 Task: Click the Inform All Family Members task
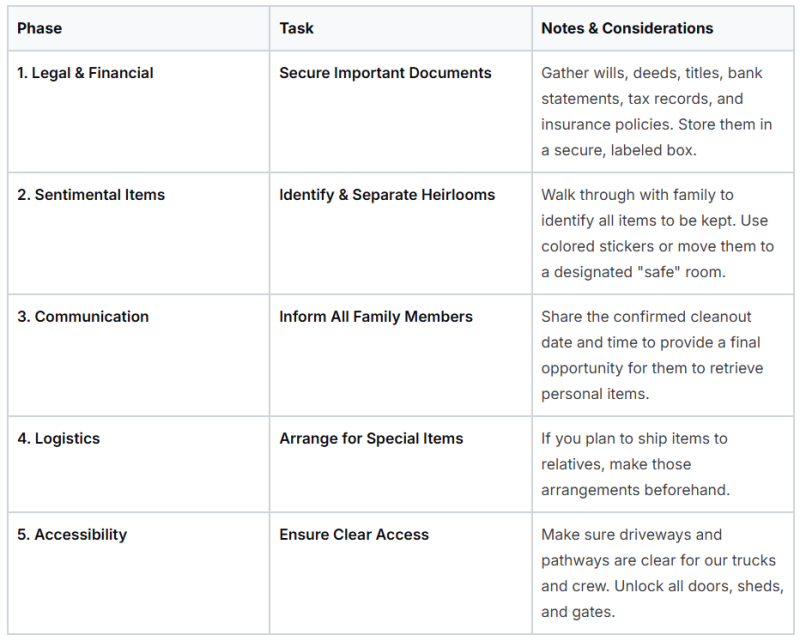click(376, 317)
